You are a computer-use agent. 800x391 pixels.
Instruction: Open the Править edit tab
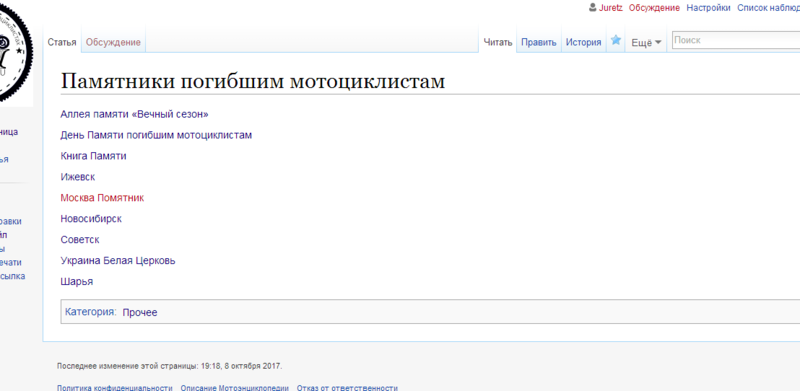(x=539, y=42)
